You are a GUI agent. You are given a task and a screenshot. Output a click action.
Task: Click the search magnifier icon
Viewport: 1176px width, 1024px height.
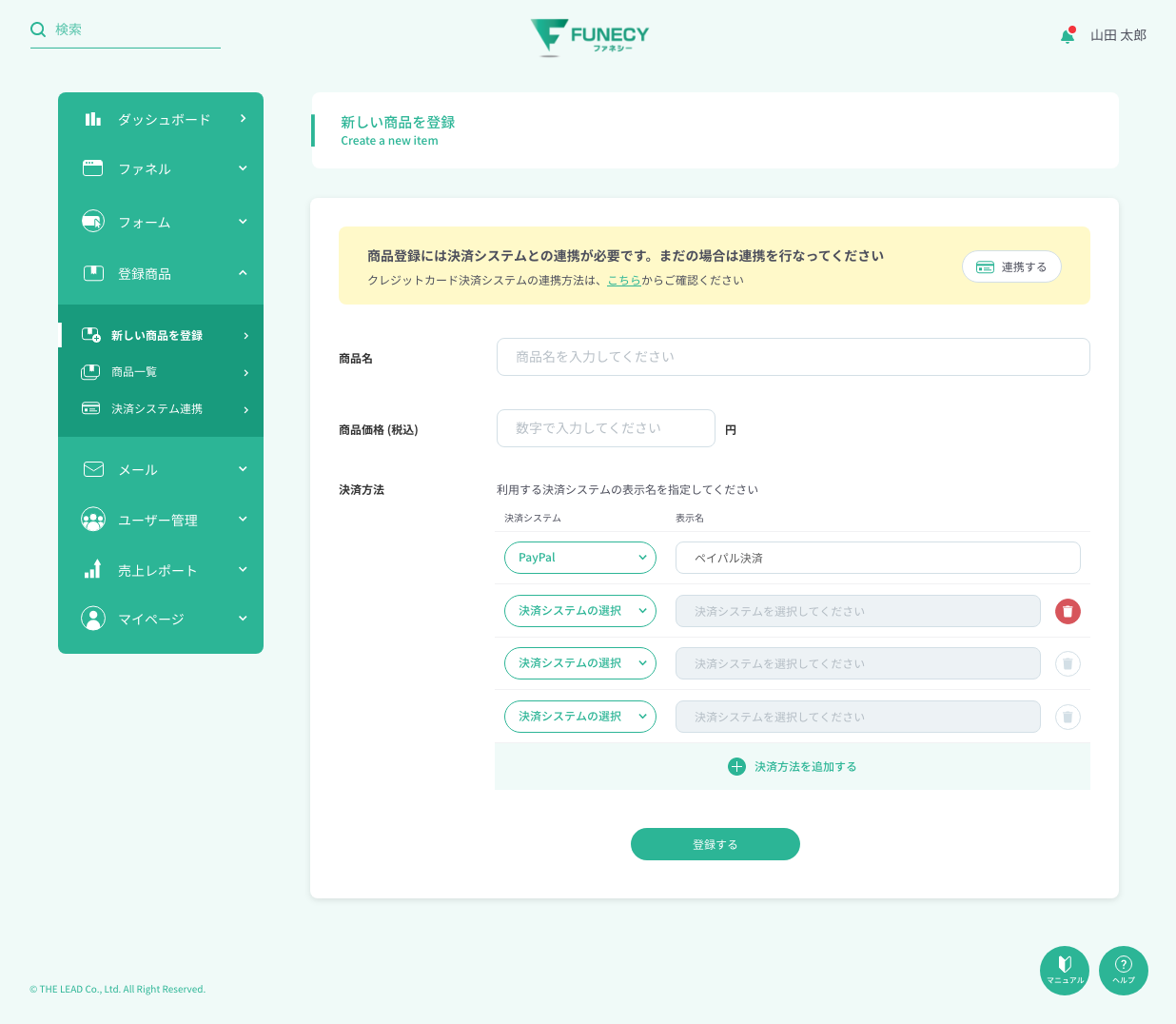tap(38, 30)
